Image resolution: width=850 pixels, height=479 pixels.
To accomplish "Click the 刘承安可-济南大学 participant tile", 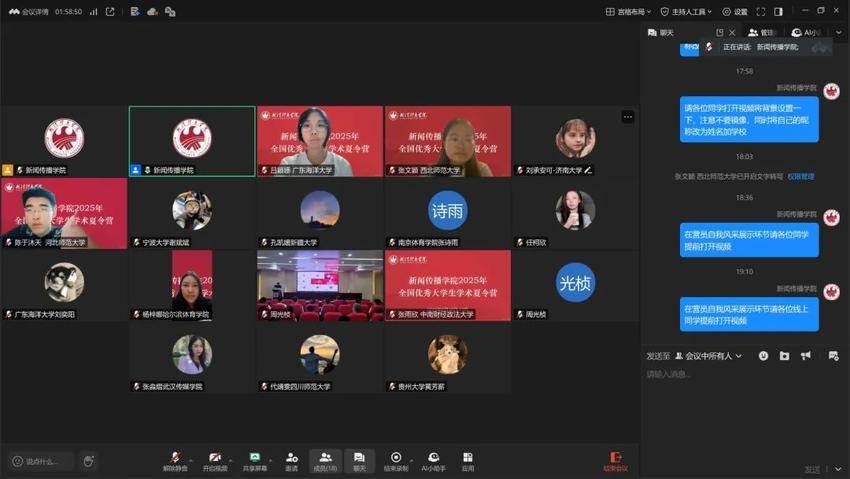I will click(575, 141).
